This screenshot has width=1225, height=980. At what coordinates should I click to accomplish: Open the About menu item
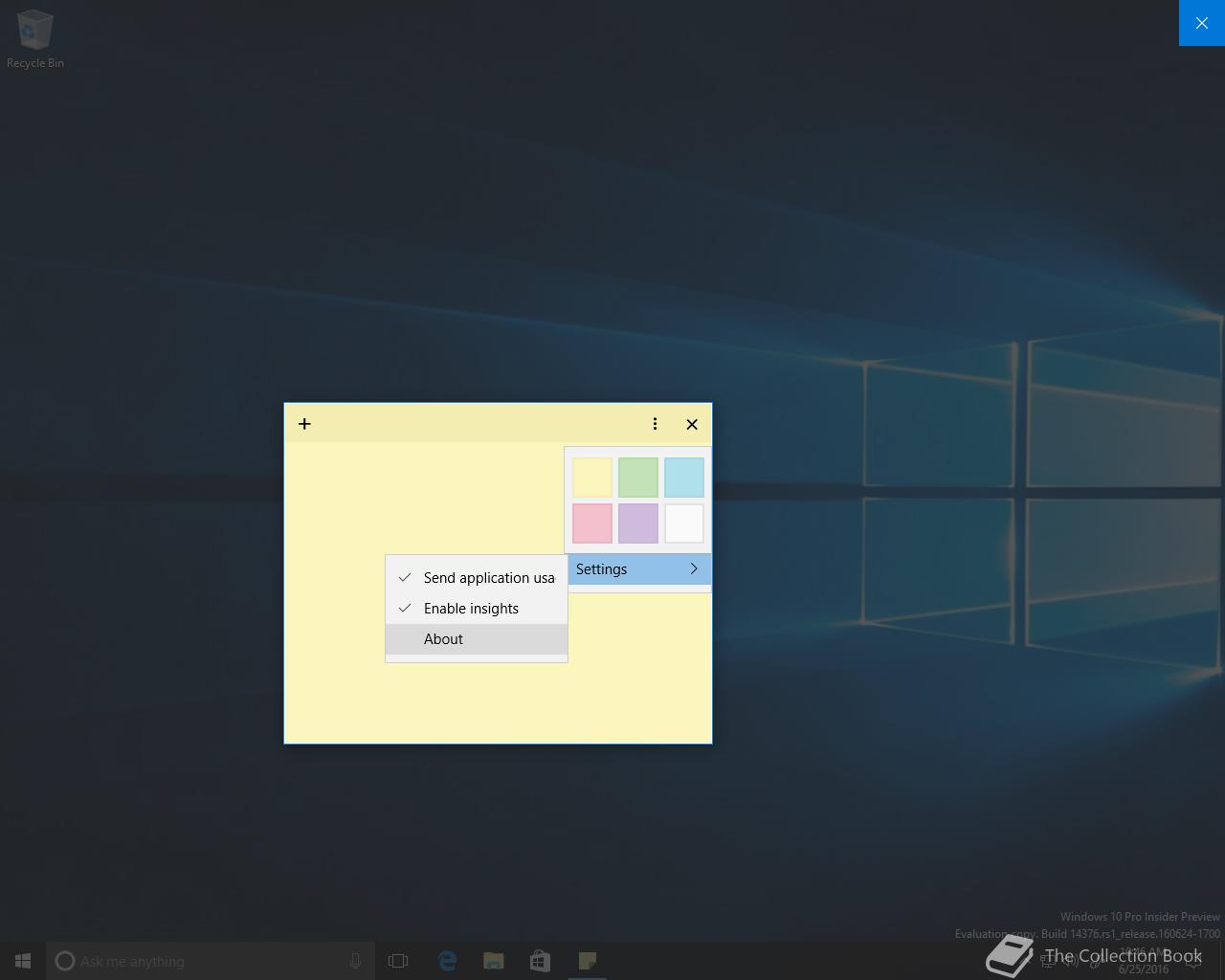click(477, 639)
